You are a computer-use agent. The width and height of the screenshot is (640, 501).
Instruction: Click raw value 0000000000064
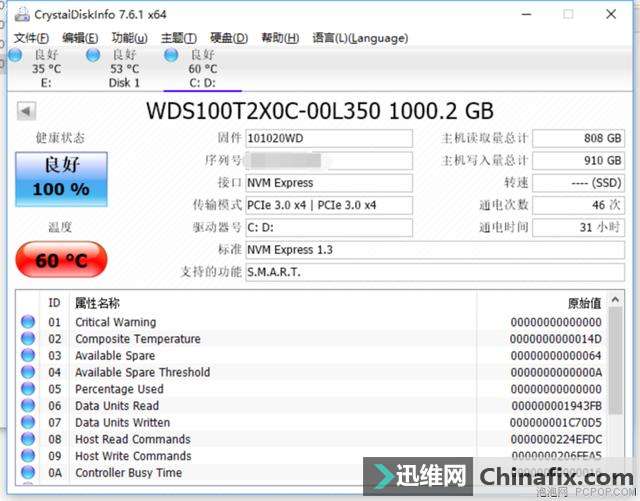tap(556, 356)
